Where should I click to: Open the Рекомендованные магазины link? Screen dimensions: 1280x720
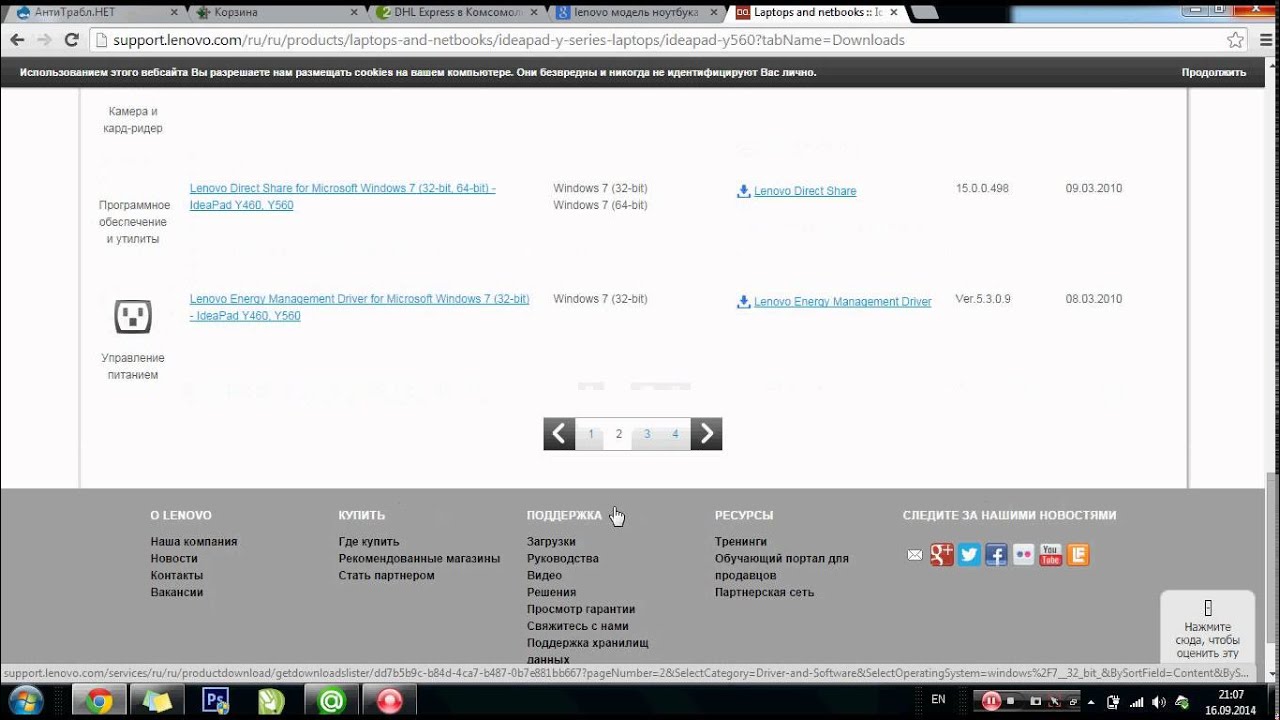[419, 558]
